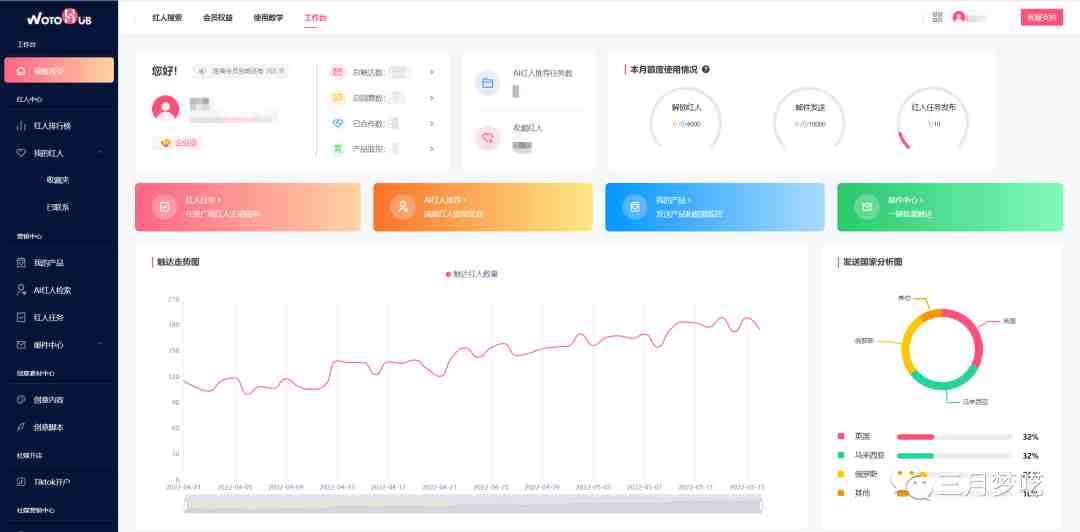Click the pink heart icon for 收藏红人
1080x532 pixels.
point(488,138)
